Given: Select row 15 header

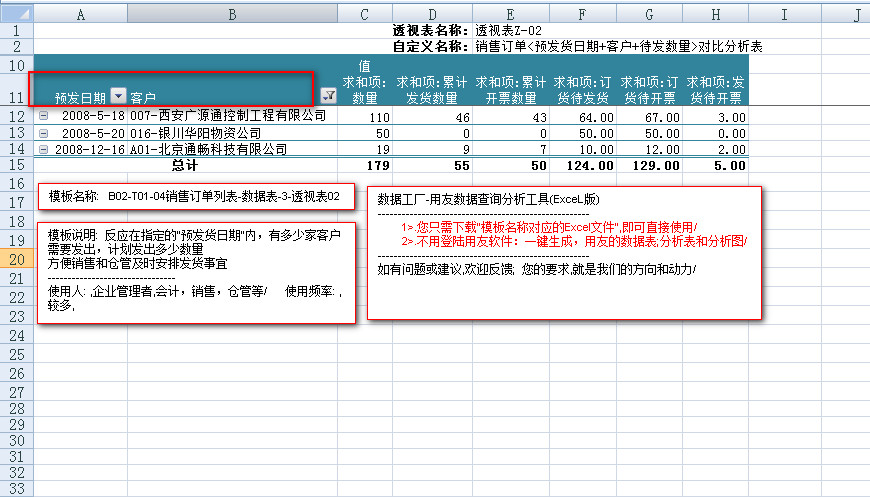Looking at the screenshot, I should point(16,165).
